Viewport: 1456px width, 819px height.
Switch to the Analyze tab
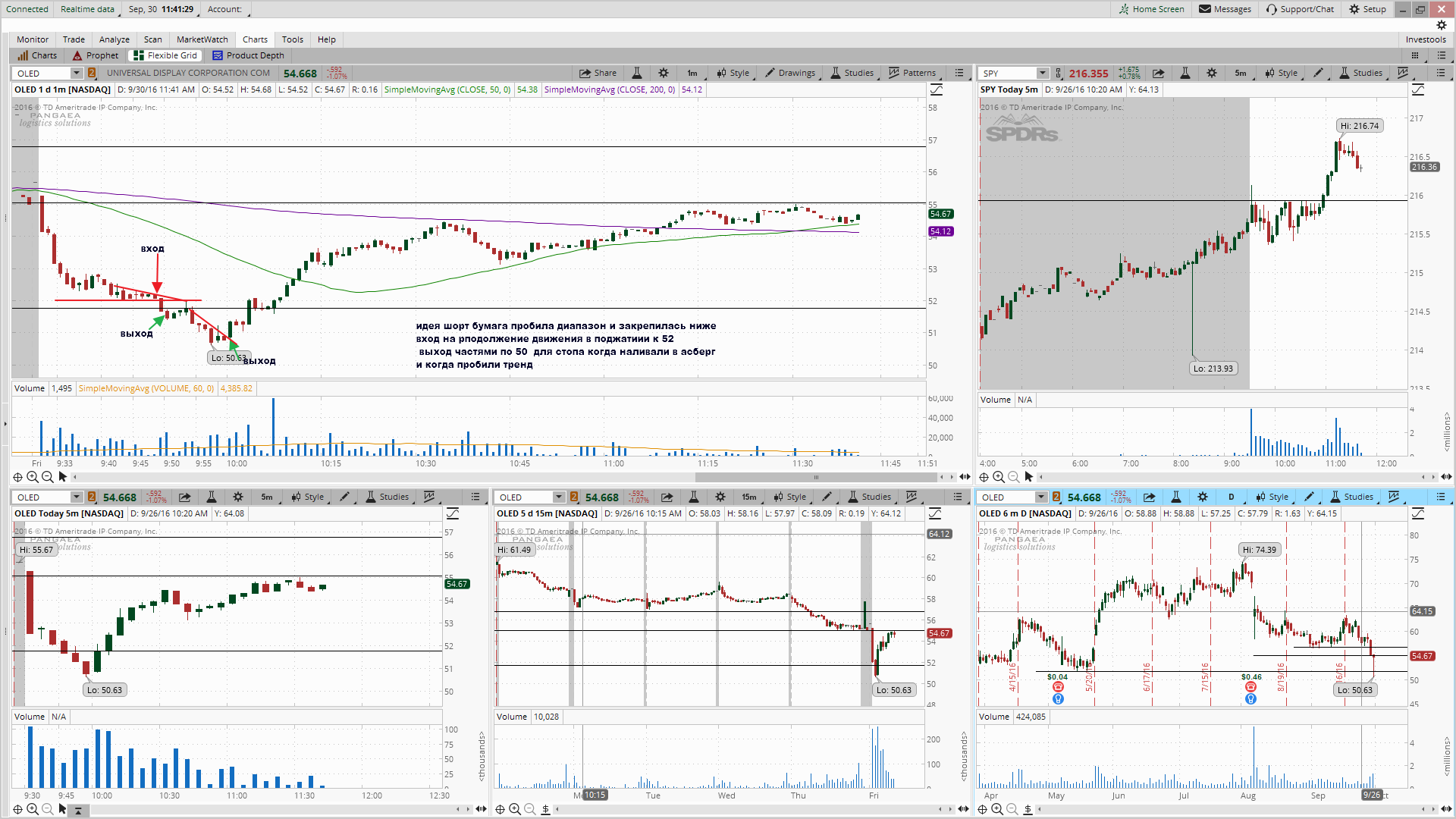[x=115, y=39]
